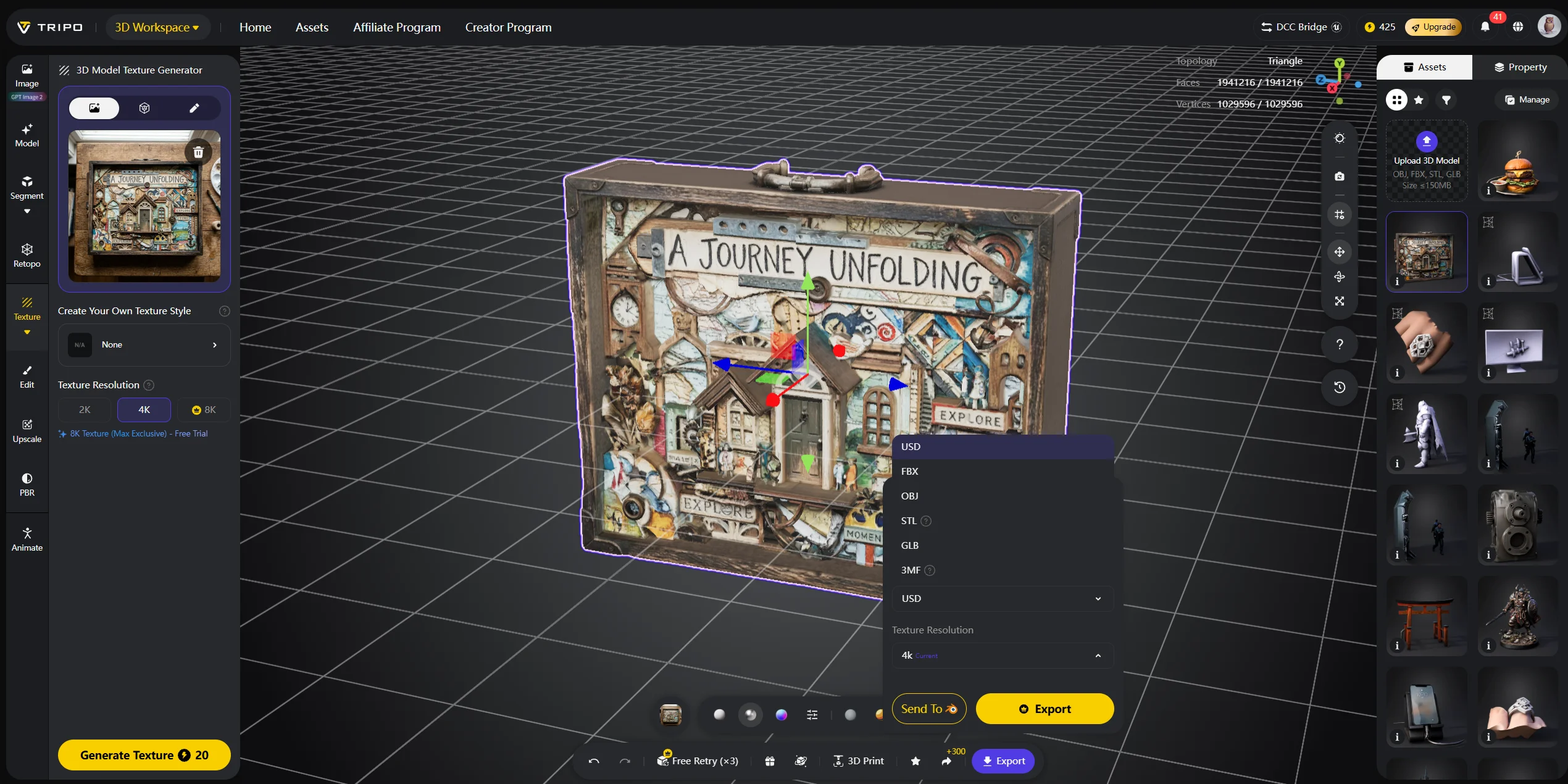This screenshot has width=1568, height=784.
Task: Click the Generate Texture button
Action: (144, 755)
